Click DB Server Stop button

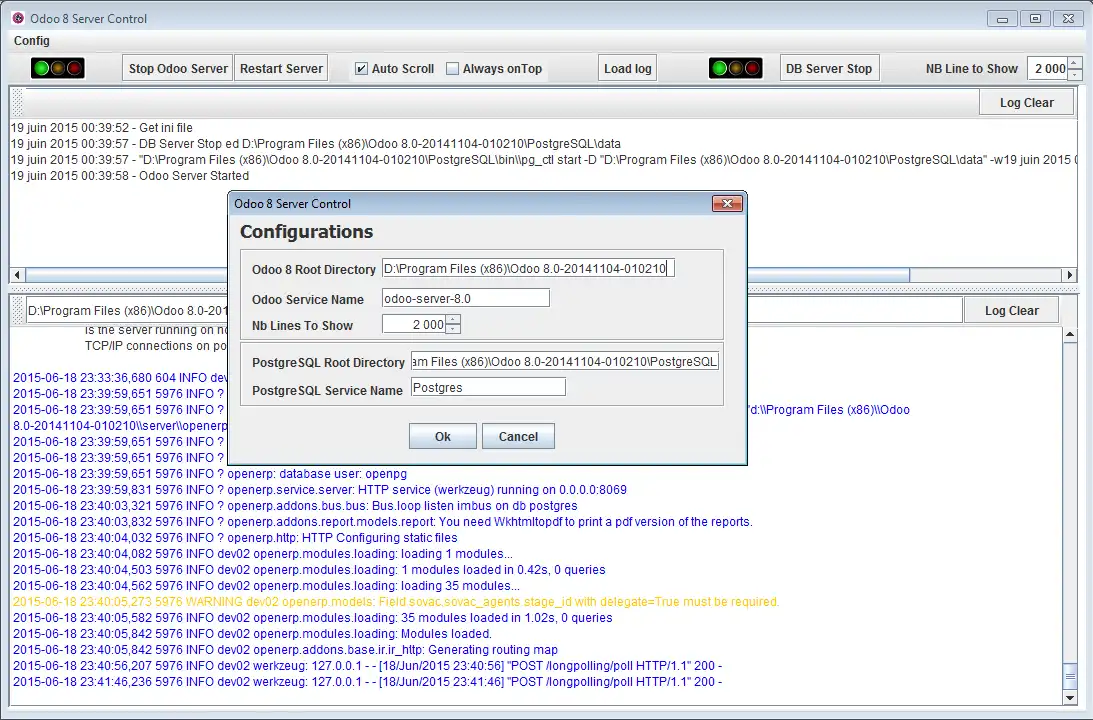[x=829, y=68]
